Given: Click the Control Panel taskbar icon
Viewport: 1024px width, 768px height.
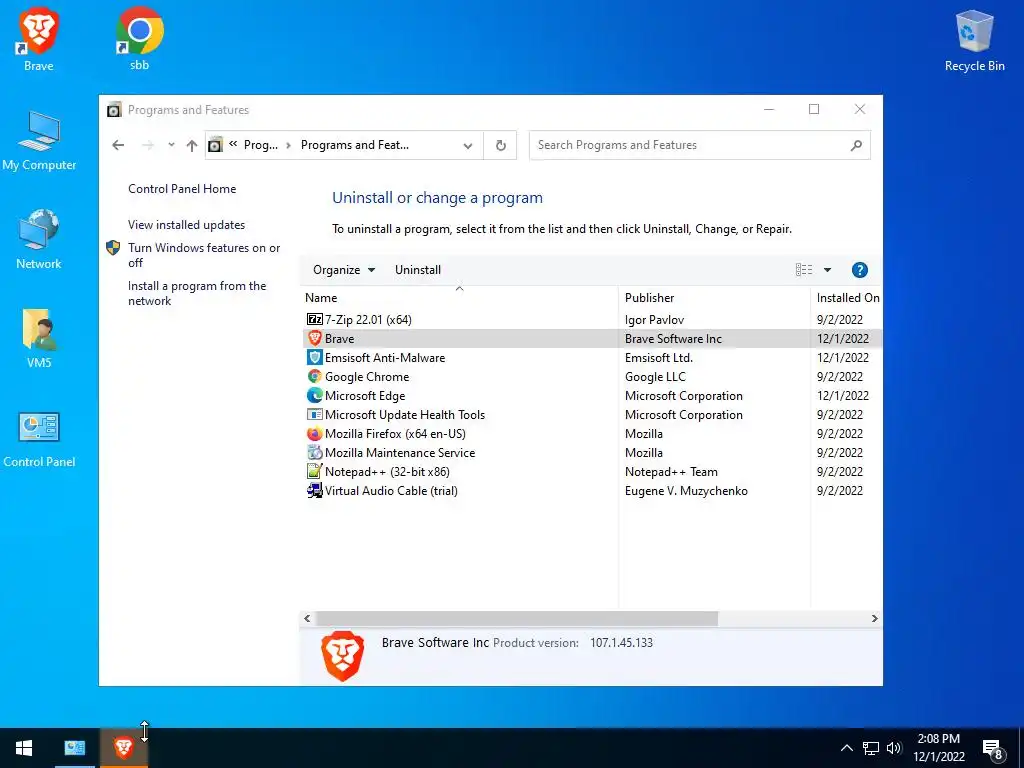Looking at the screenshot, I should click(74, 748).
